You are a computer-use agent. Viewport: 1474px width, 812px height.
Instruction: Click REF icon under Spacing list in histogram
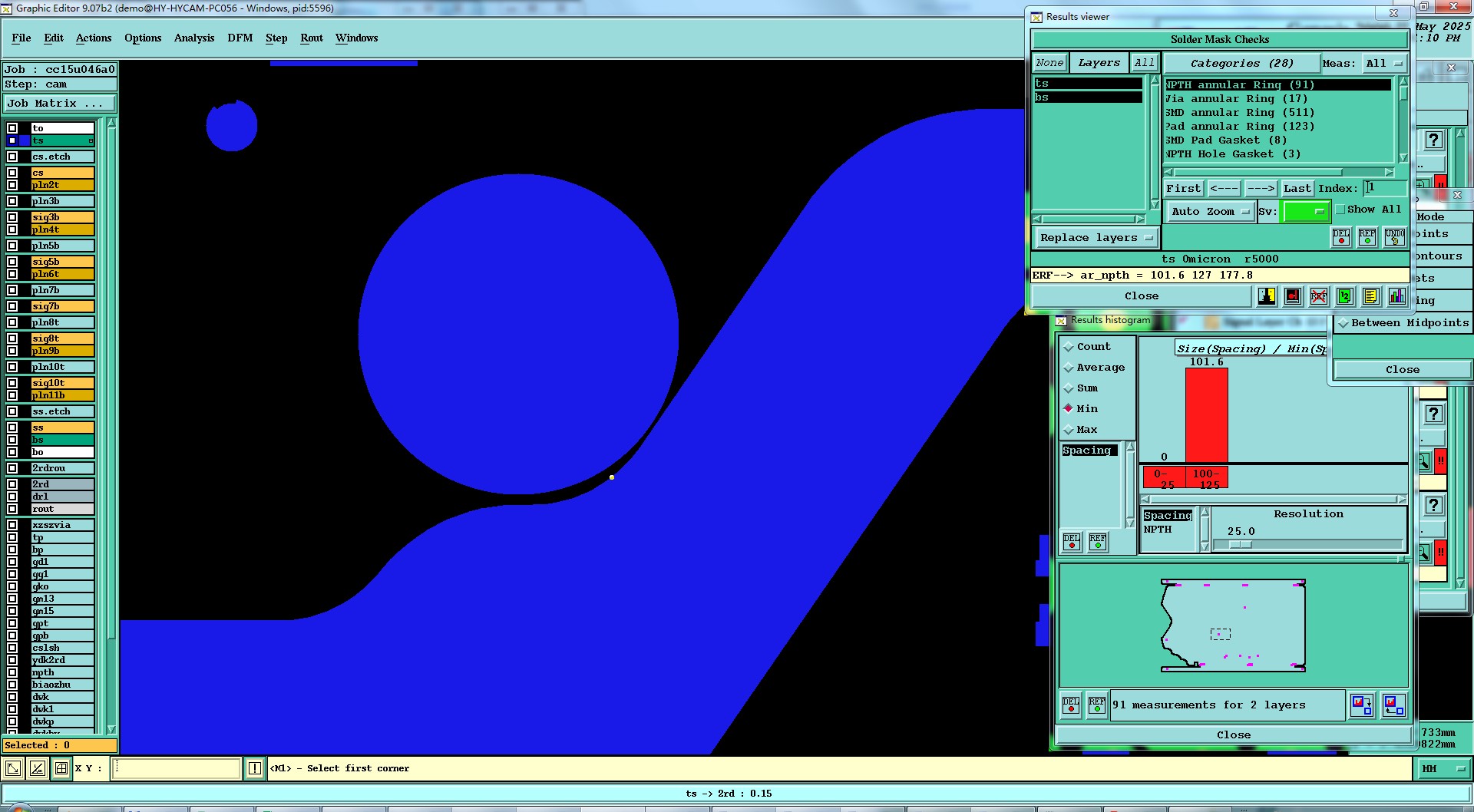(x=1098, y=542)
